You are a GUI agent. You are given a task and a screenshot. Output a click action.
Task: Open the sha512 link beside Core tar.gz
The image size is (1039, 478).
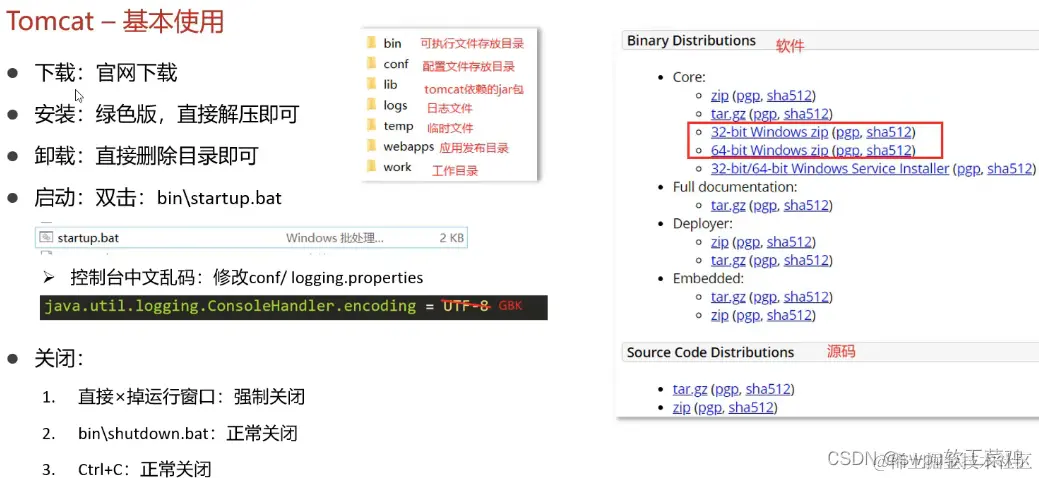coord(806,113)
